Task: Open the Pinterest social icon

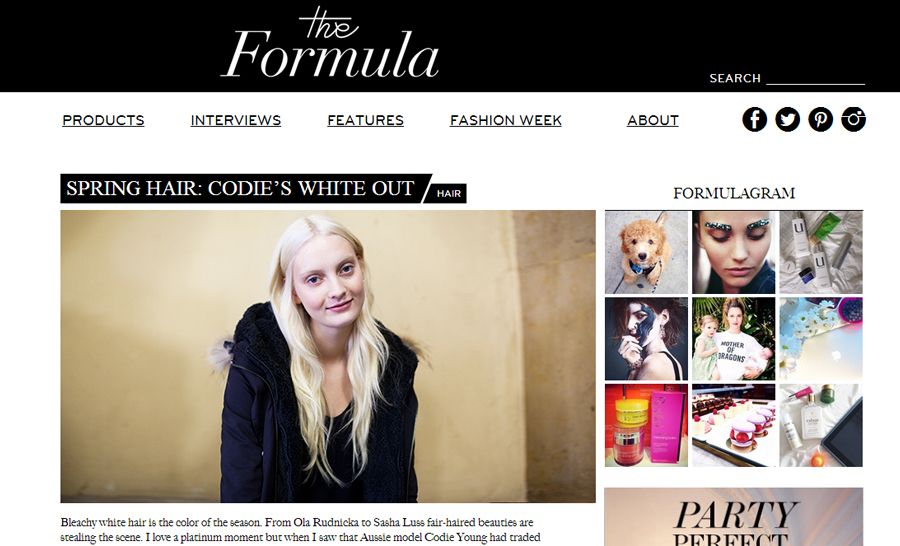Action: click(x=821, y=119)
